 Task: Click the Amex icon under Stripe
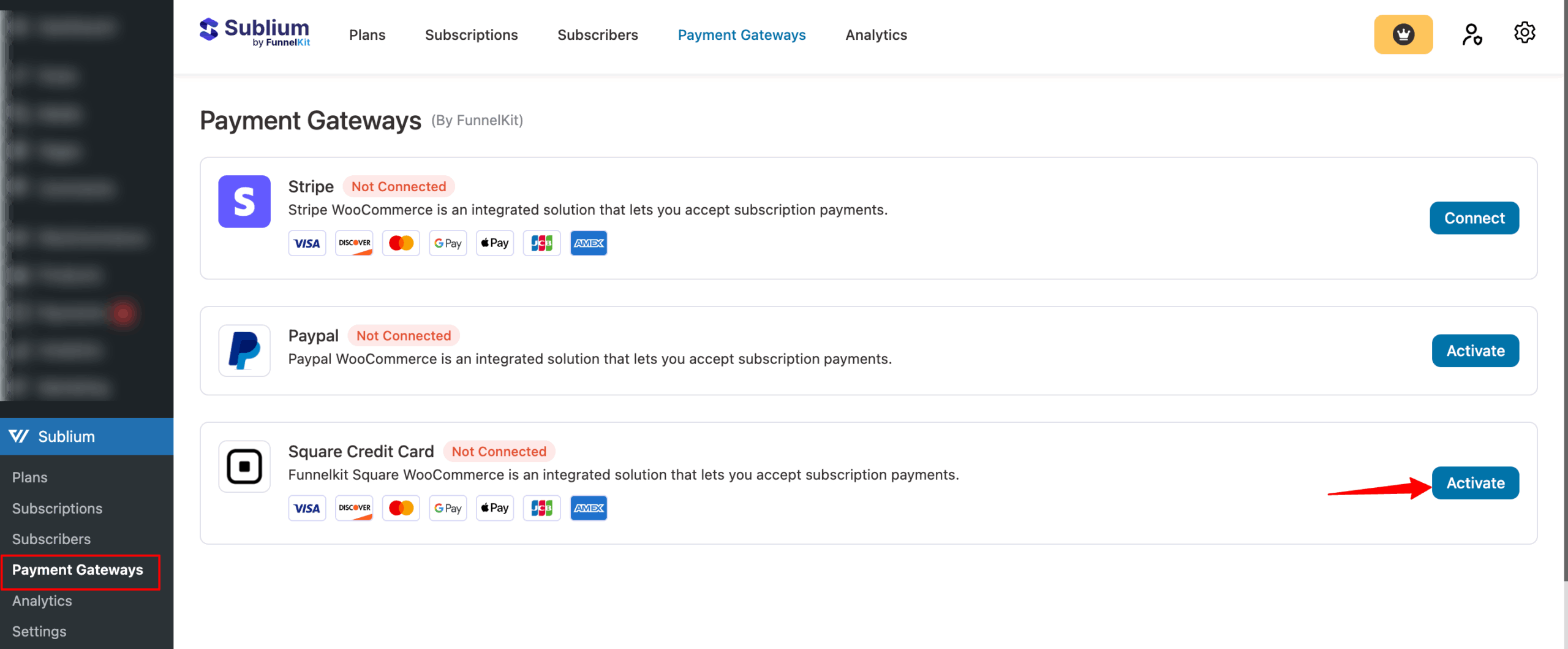(589, 243)
